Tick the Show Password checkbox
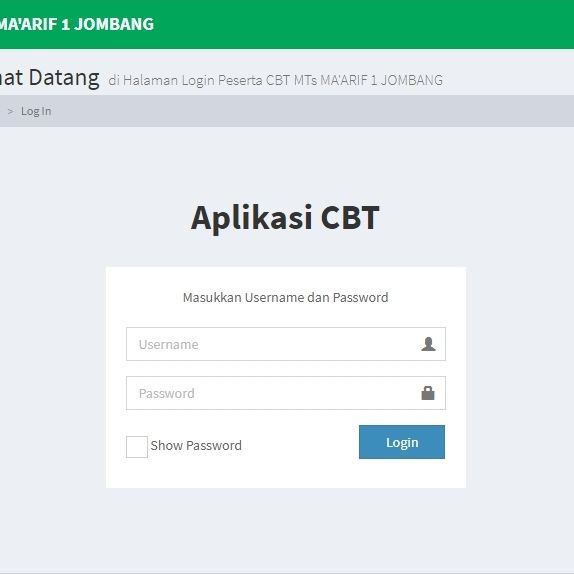Viewport: 574px width, 574px height. pos(137,447)
